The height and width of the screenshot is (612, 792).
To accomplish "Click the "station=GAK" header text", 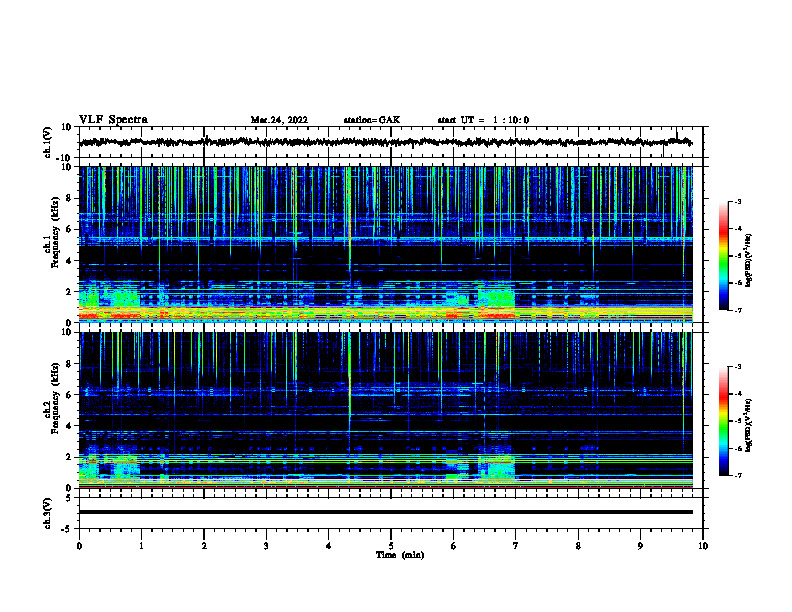I will 372,120.
